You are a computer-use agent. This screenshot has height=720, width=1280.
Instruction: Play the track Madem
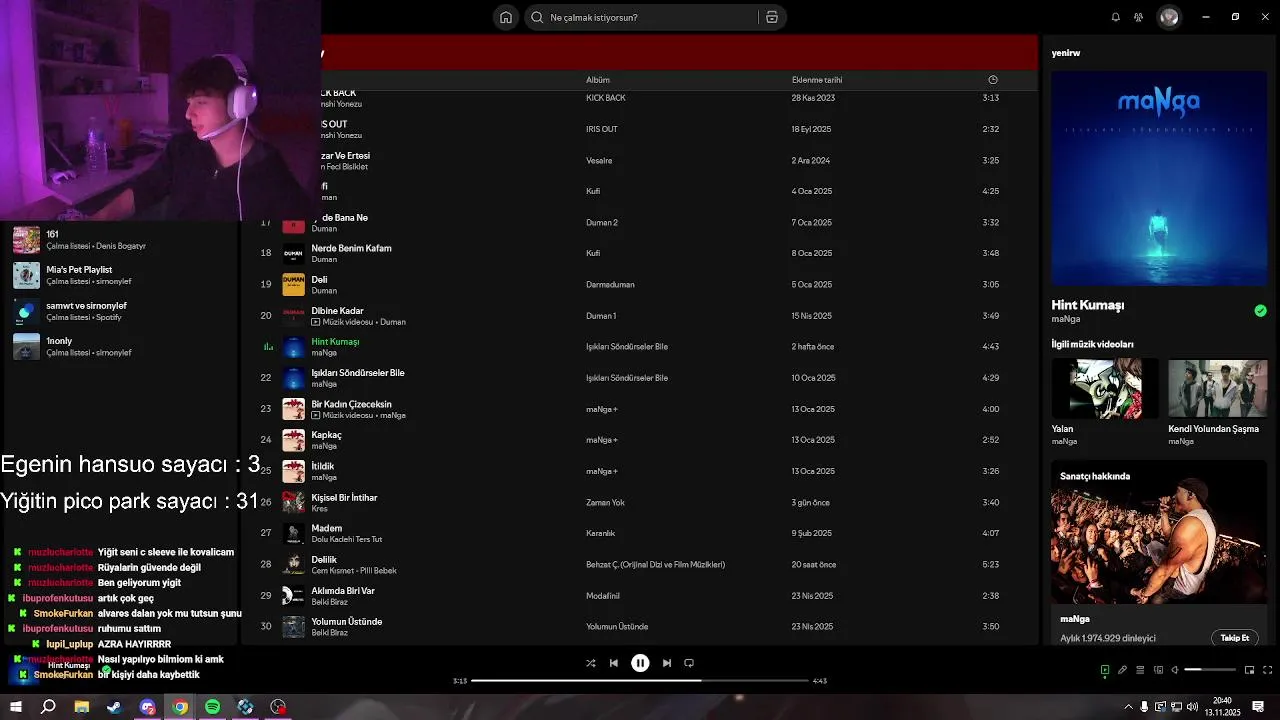(640, 533)
